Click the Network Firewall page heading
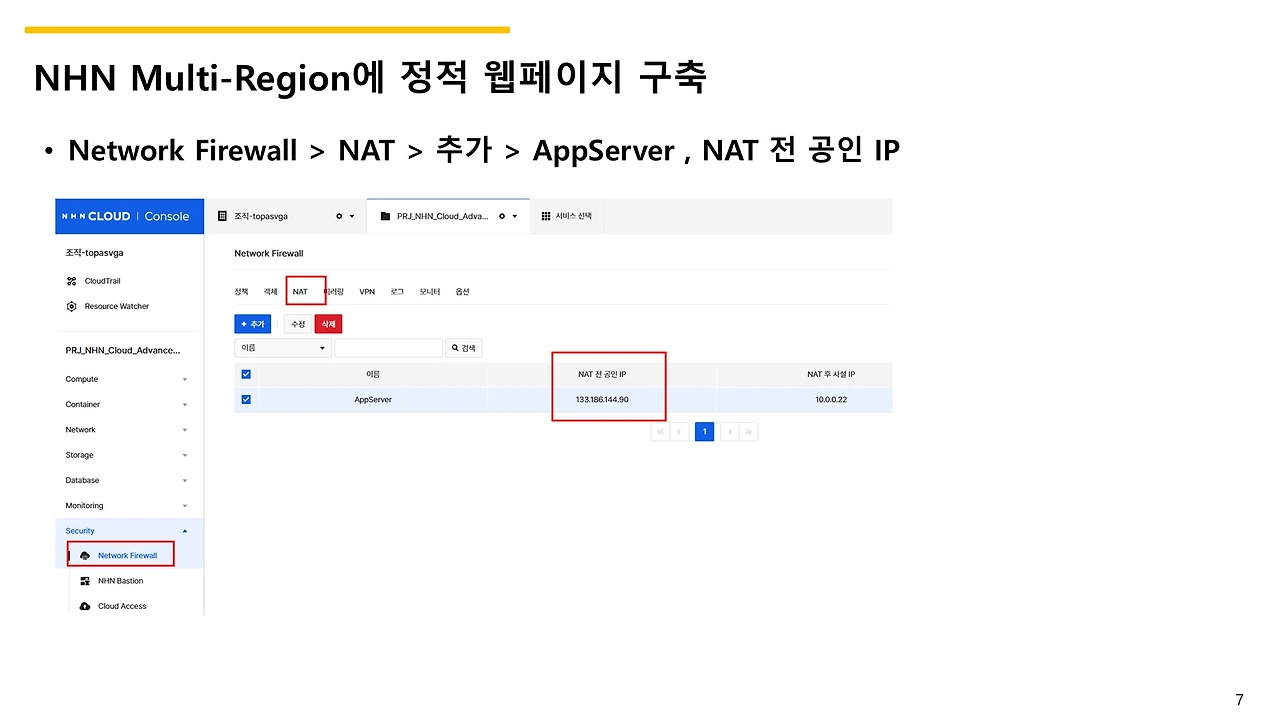This screenshot has height=720, width=1280. pos(269,253)
